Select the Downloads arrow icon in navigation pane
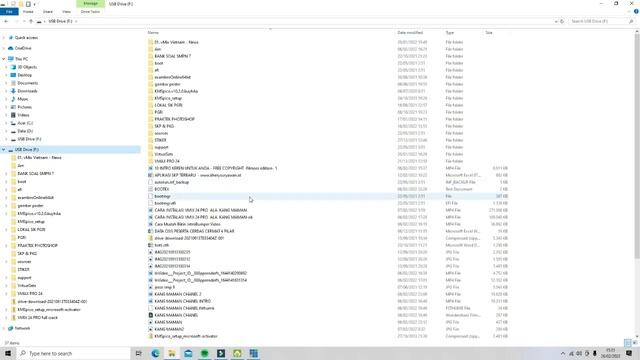The width and height of the screenshot is (640, 360). click(13, 91)
